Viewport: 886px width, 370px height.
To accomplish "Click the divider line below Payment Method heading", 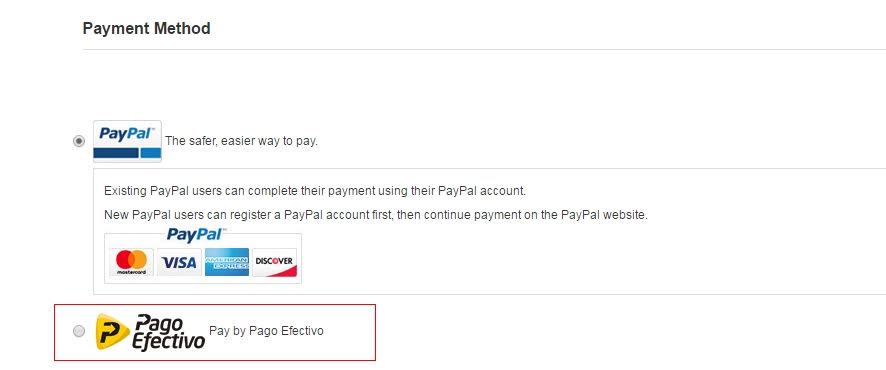I will point(484,49).
